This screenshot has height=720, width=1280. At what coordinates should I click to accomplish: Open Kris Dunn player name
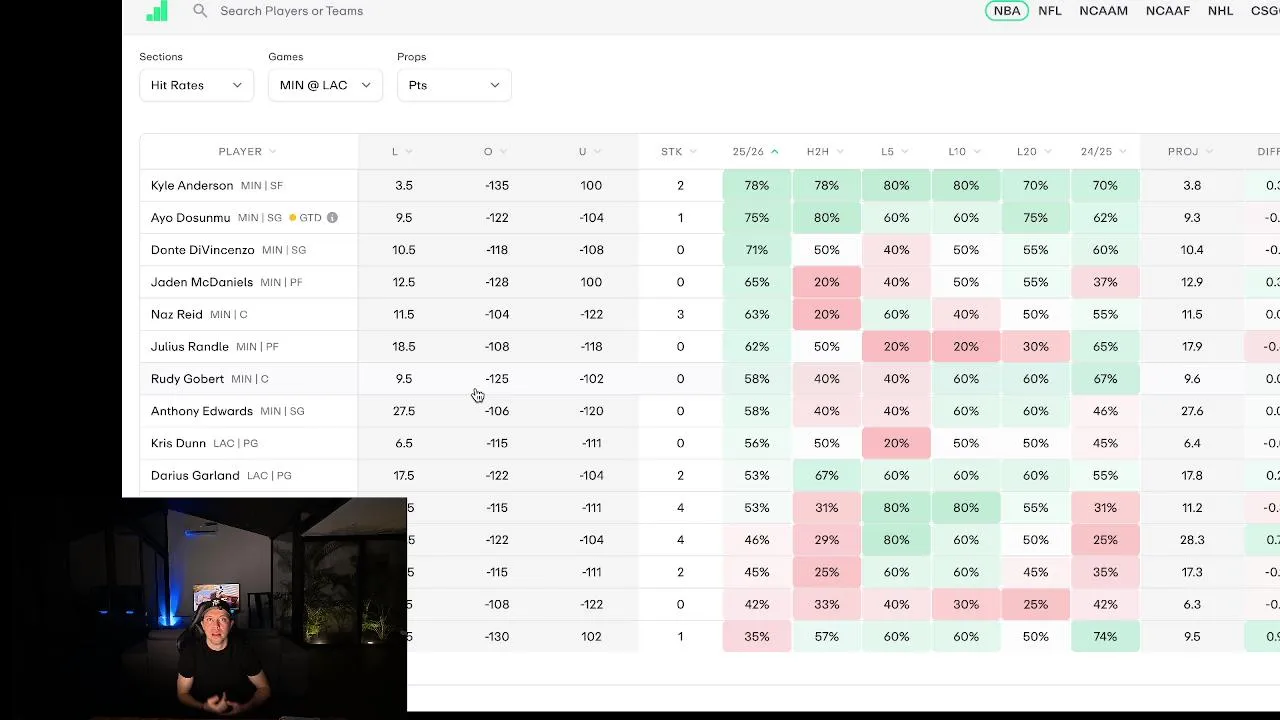tap(178, 443)
